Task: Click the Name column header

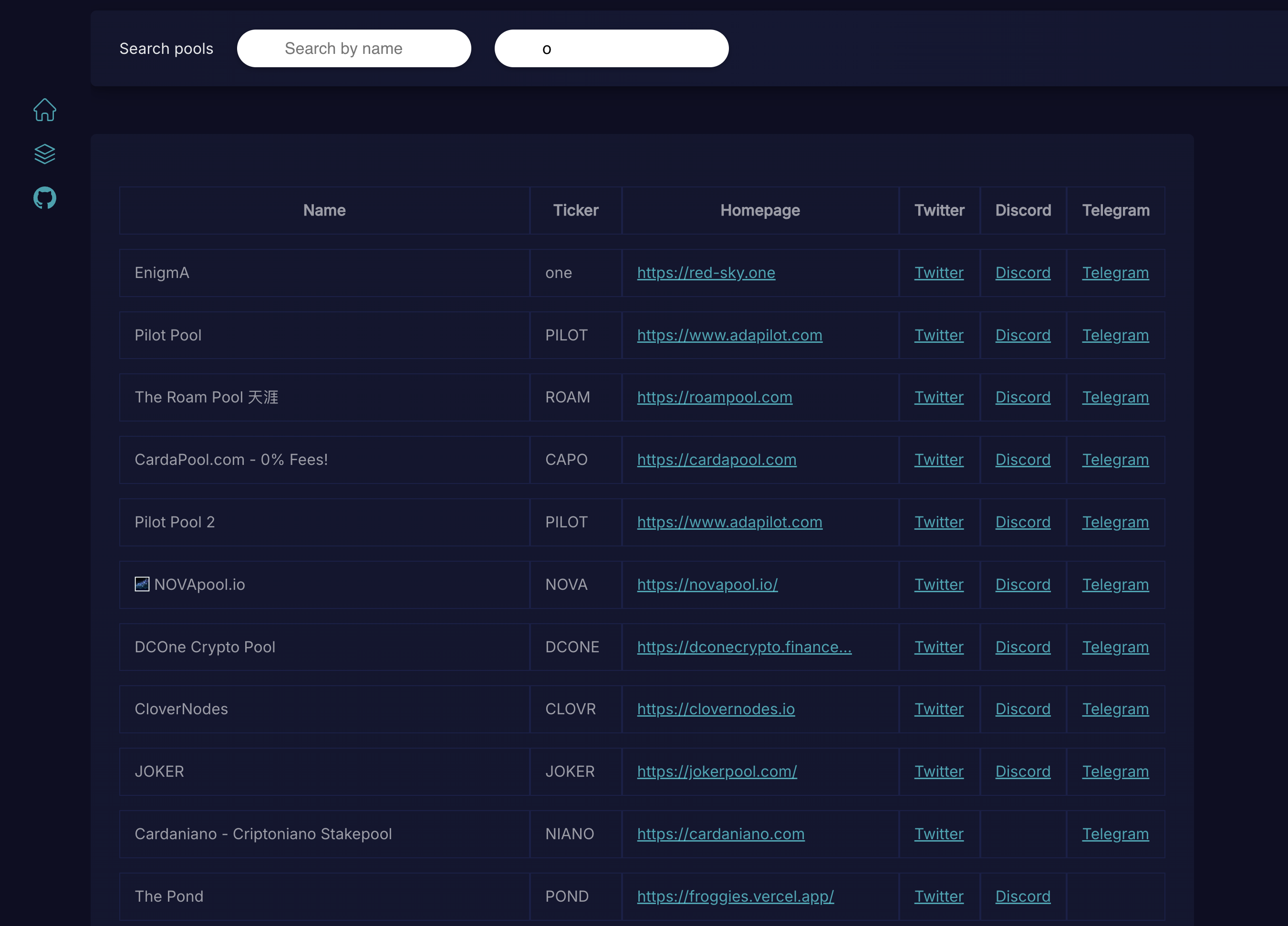Action: point(324,211)
